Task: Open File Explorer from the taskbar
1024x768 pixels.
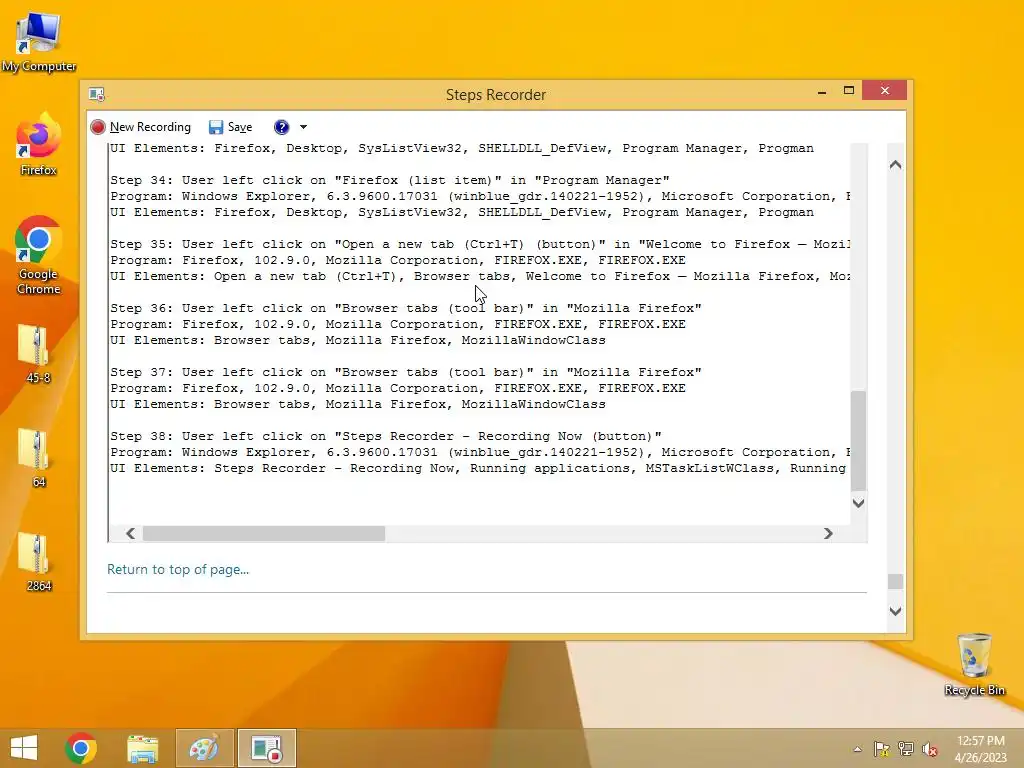Action: (142, 748)
